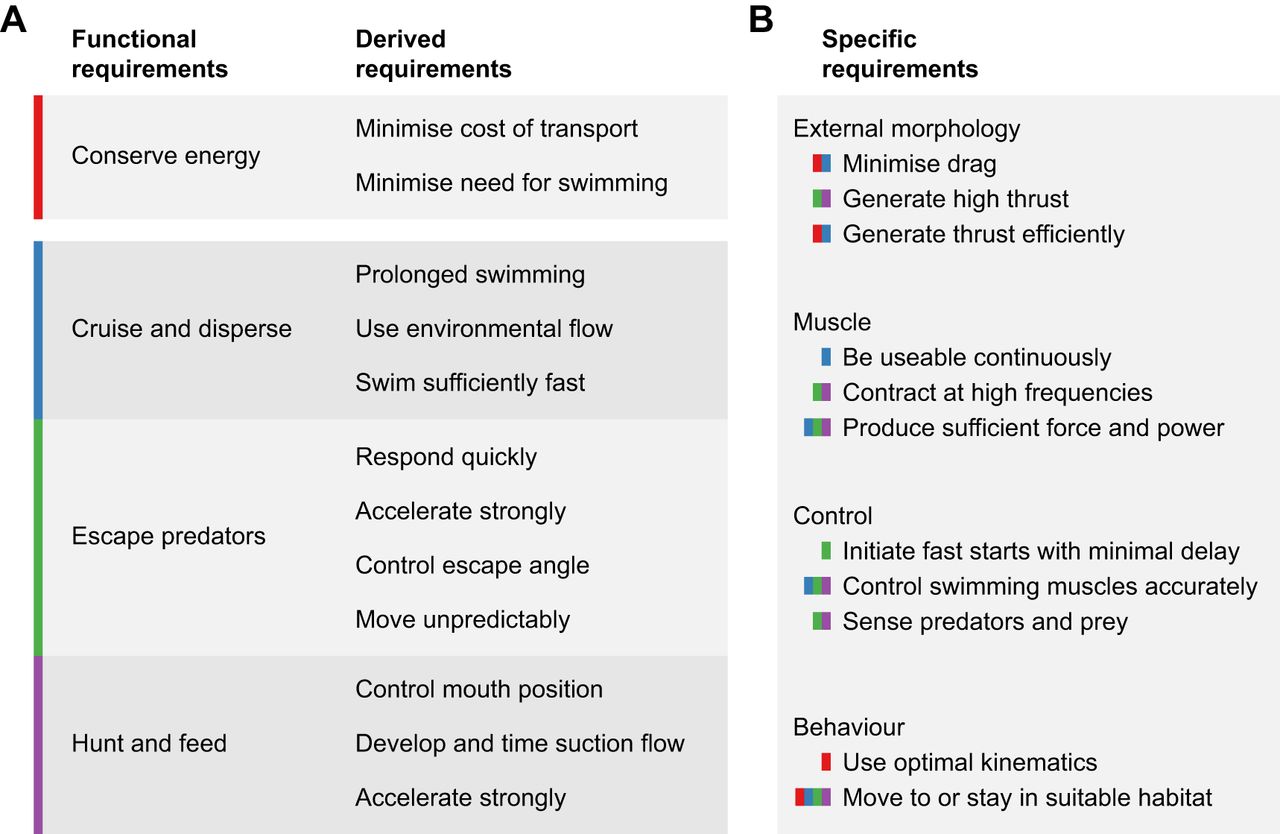Click the four-color marker before Move to or stay
Screen dimensions: 1280x834
tap(813, 797)
